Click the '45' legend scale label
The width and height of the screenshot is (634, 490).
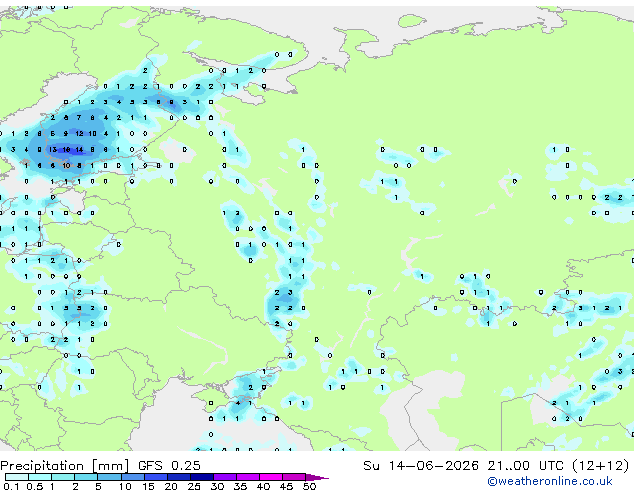(287, 486)
